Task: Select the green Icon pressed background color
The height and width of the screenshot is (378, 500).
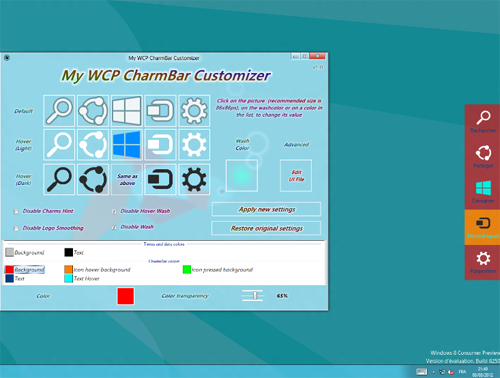Action: [187, 269]
